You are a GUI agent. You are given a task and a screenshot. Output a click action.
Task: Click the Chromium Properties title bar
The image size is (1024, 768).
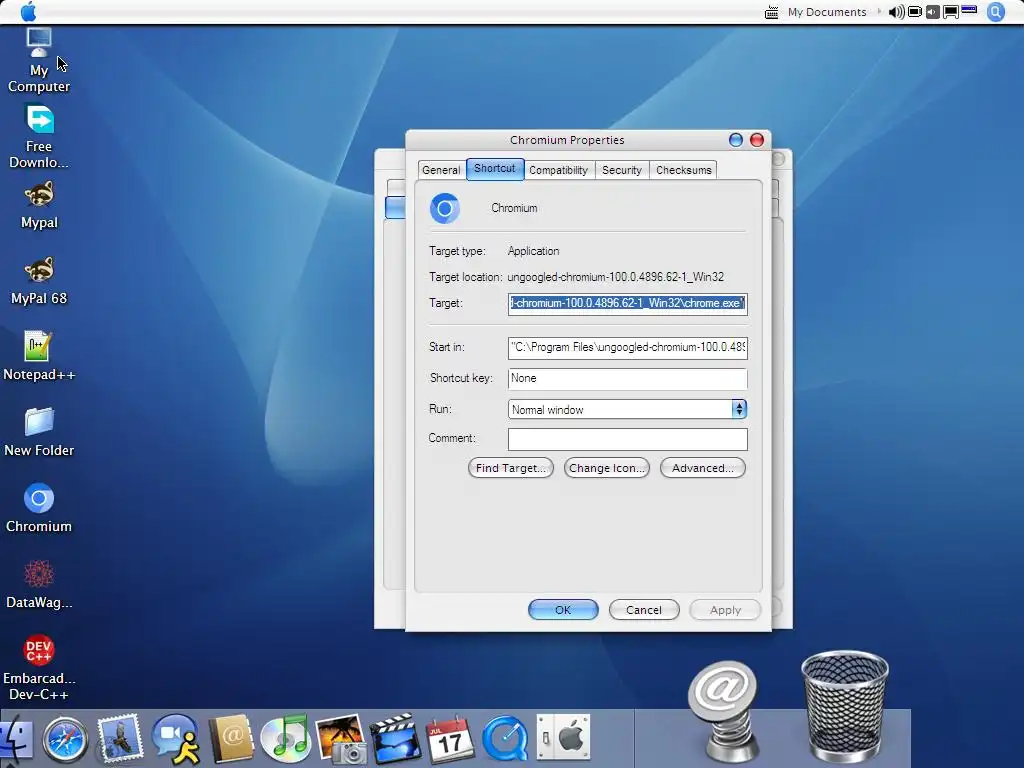pyautogui.click(x=567, y=140)
